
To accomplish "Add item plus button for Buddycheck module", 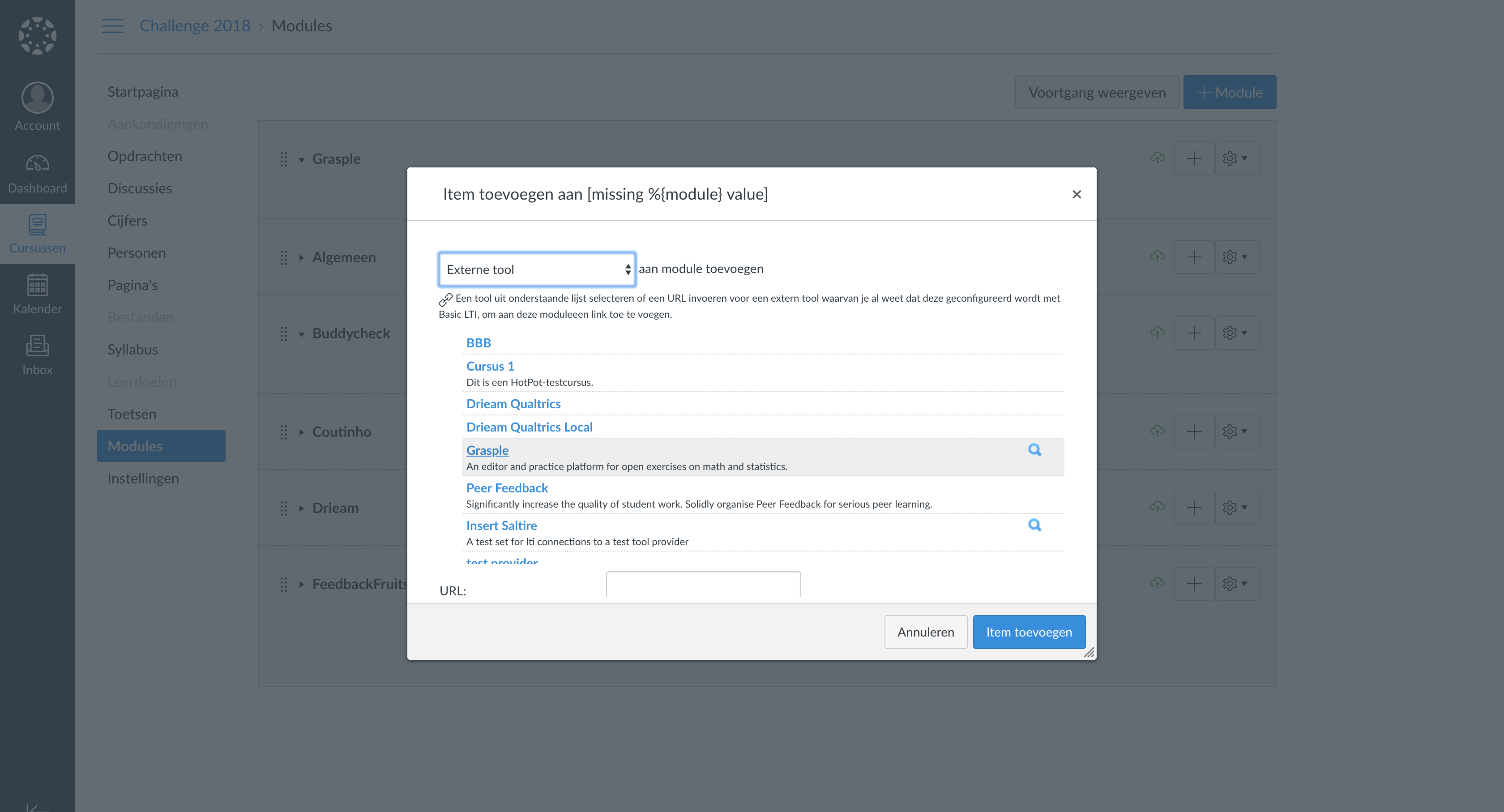I will (x=1194, y=333).
